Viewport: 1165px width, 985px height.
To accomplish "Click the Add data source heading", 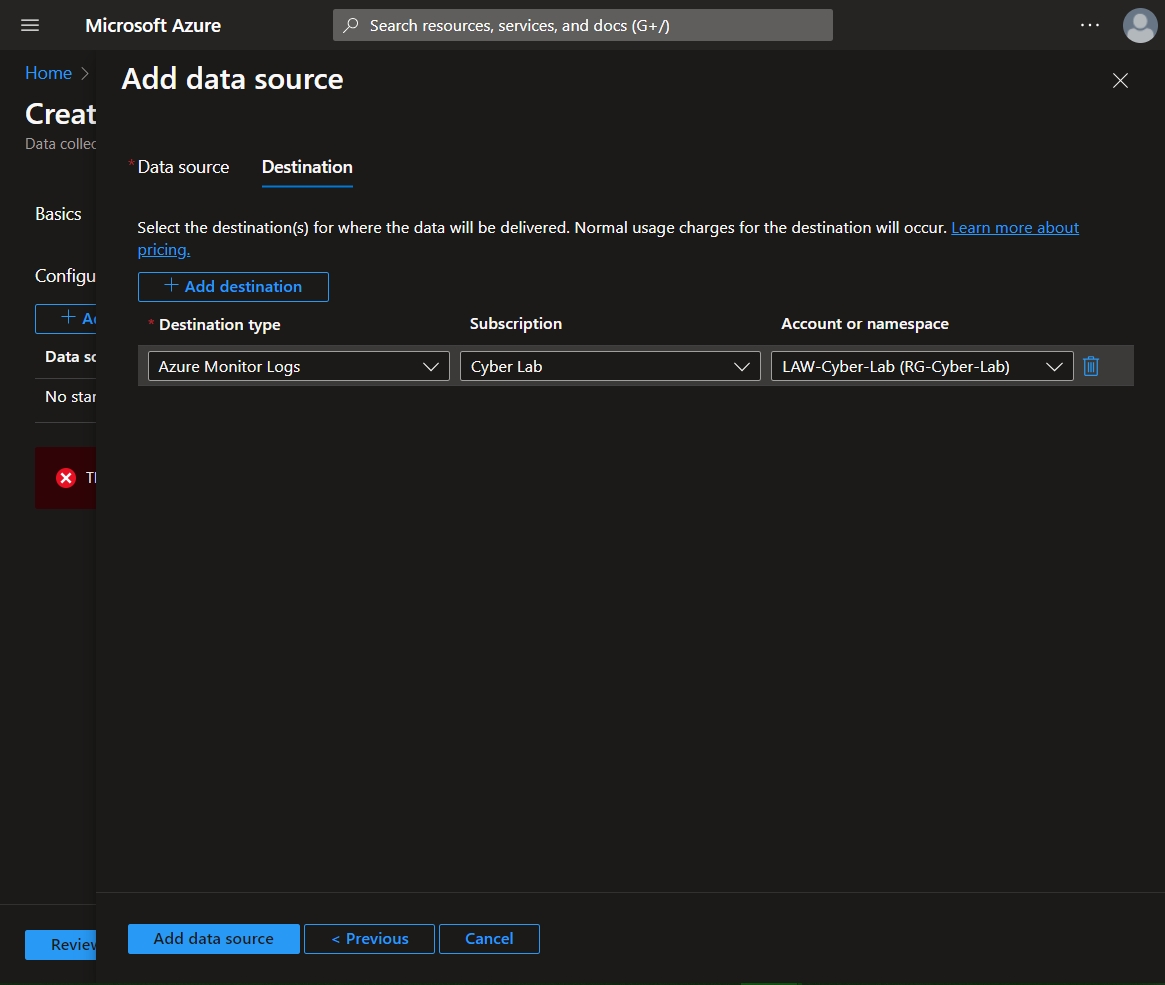I will point(233,79).
